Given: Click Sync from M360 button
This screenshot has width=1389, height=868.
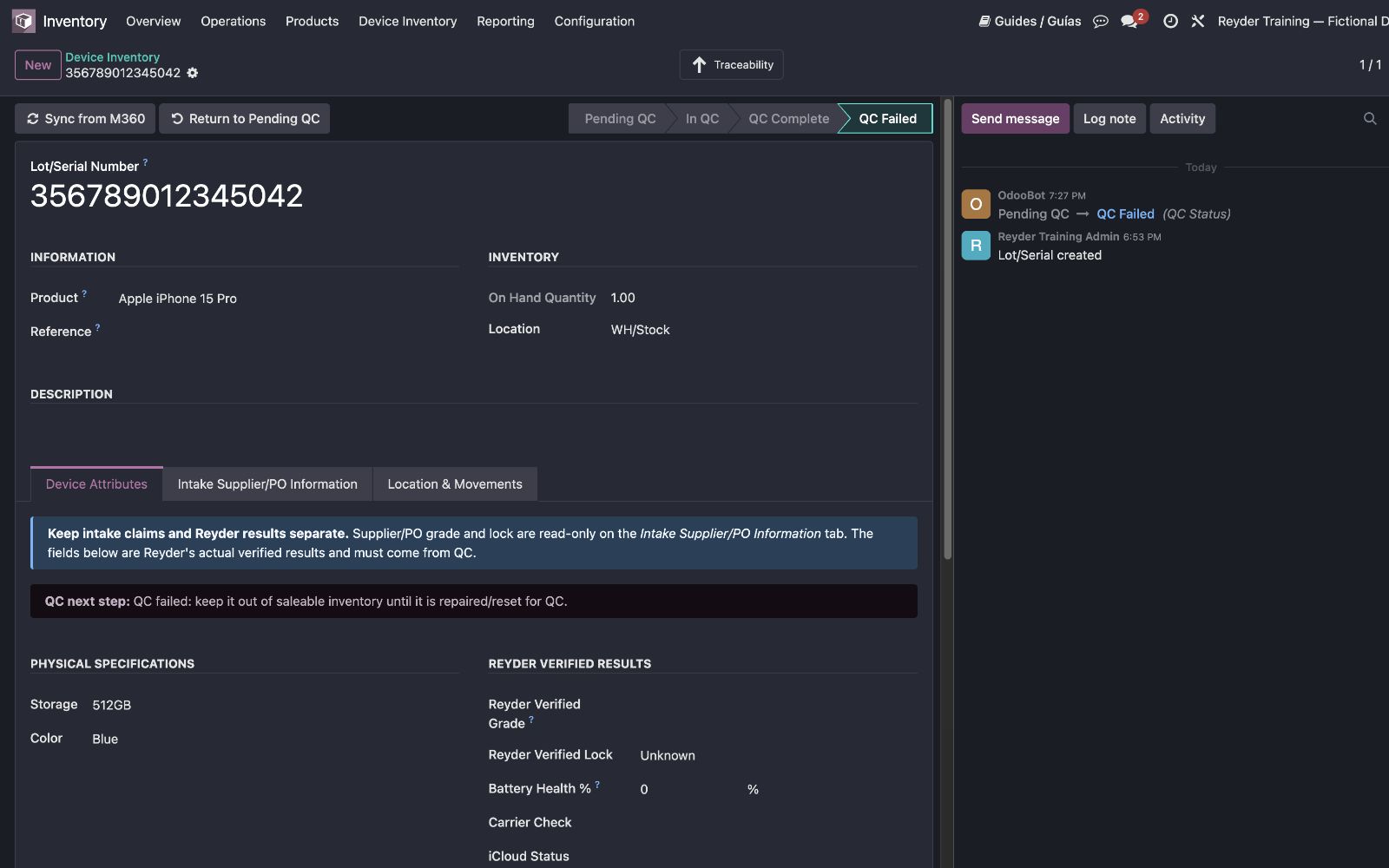Looking at the screenshot, I should pos(85,119).
